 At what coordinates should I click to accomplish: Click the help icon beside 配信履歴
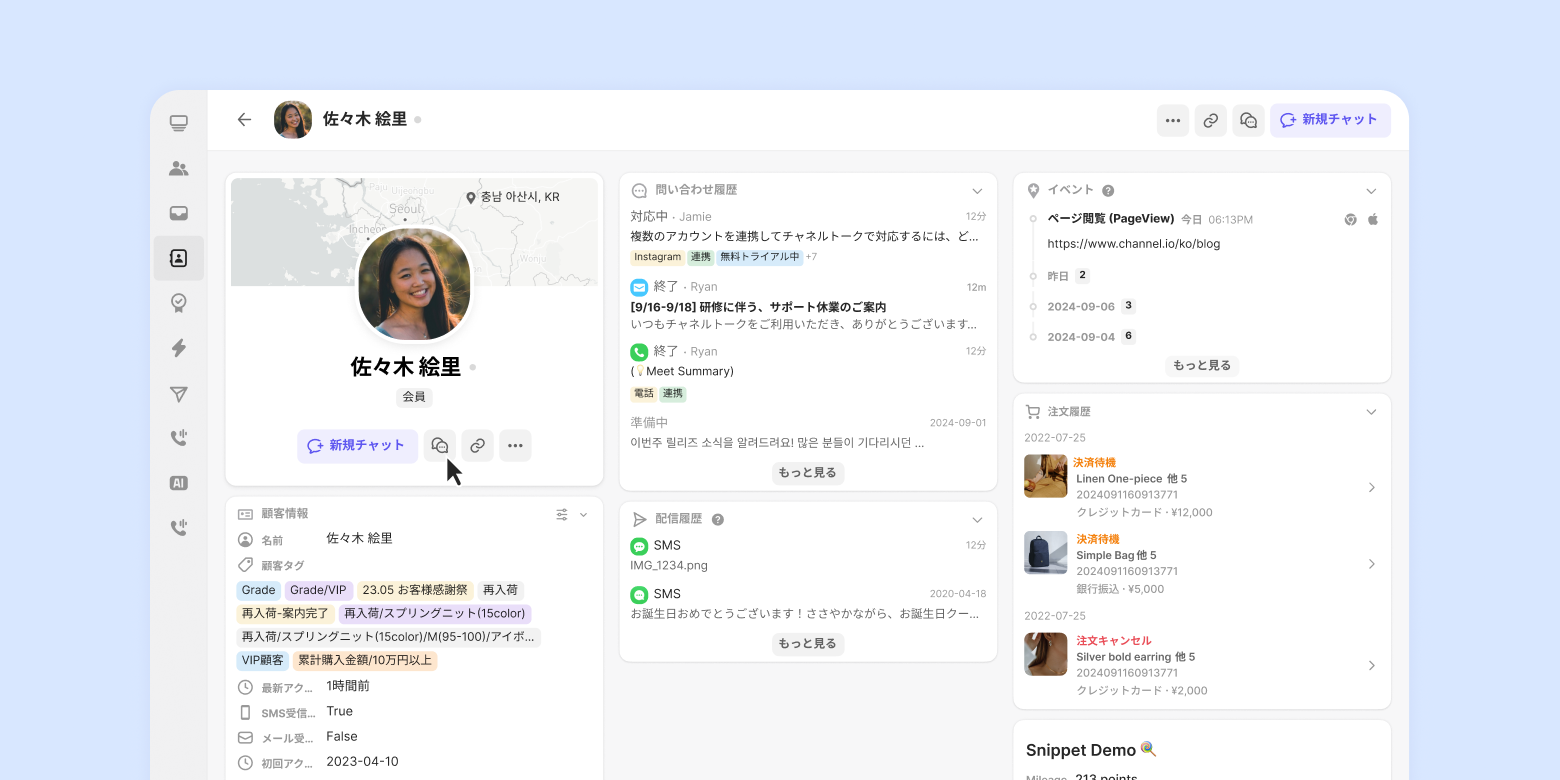[717, 520]
